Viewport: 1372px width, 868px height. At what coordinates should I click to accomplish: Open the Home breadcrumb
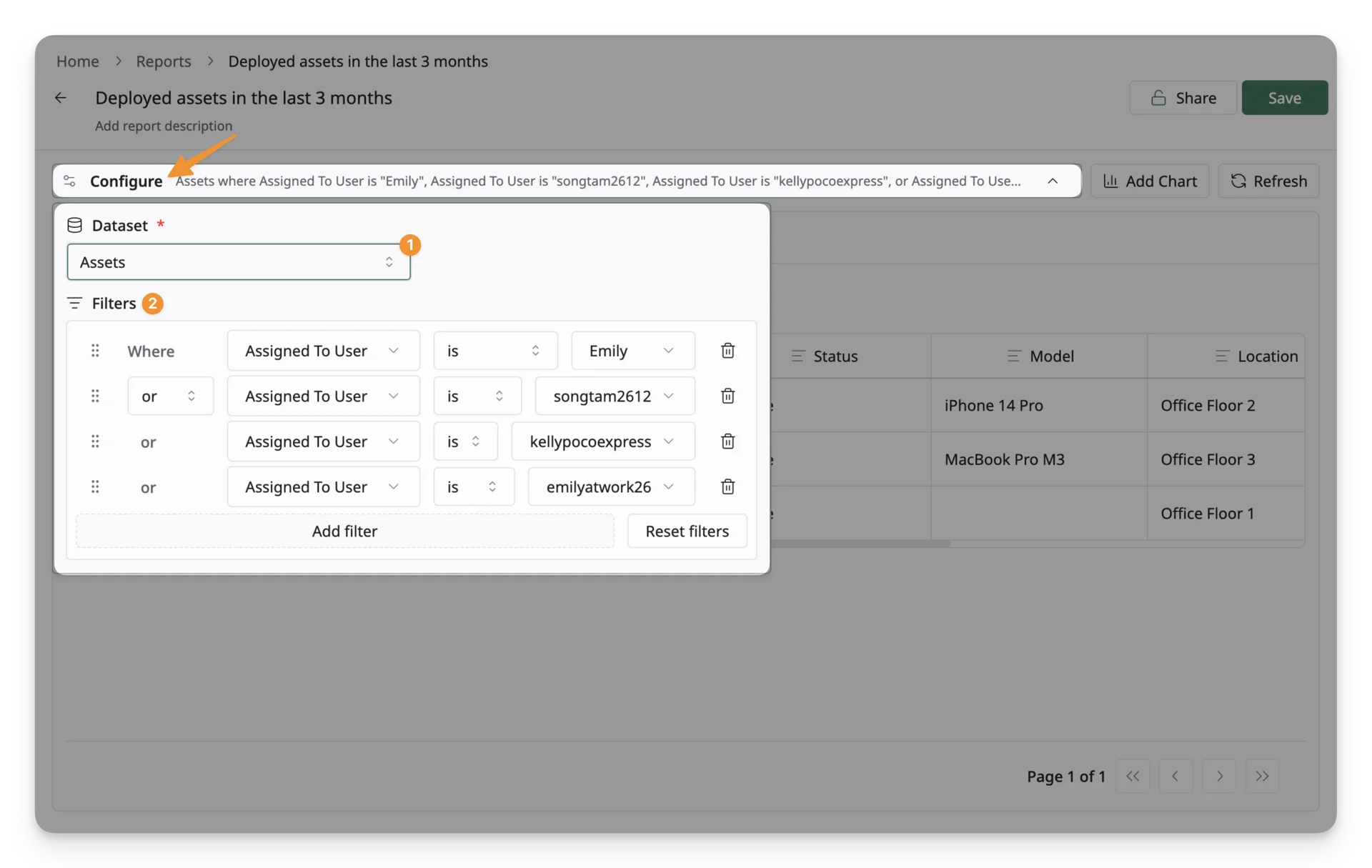[x=77, y=61]
